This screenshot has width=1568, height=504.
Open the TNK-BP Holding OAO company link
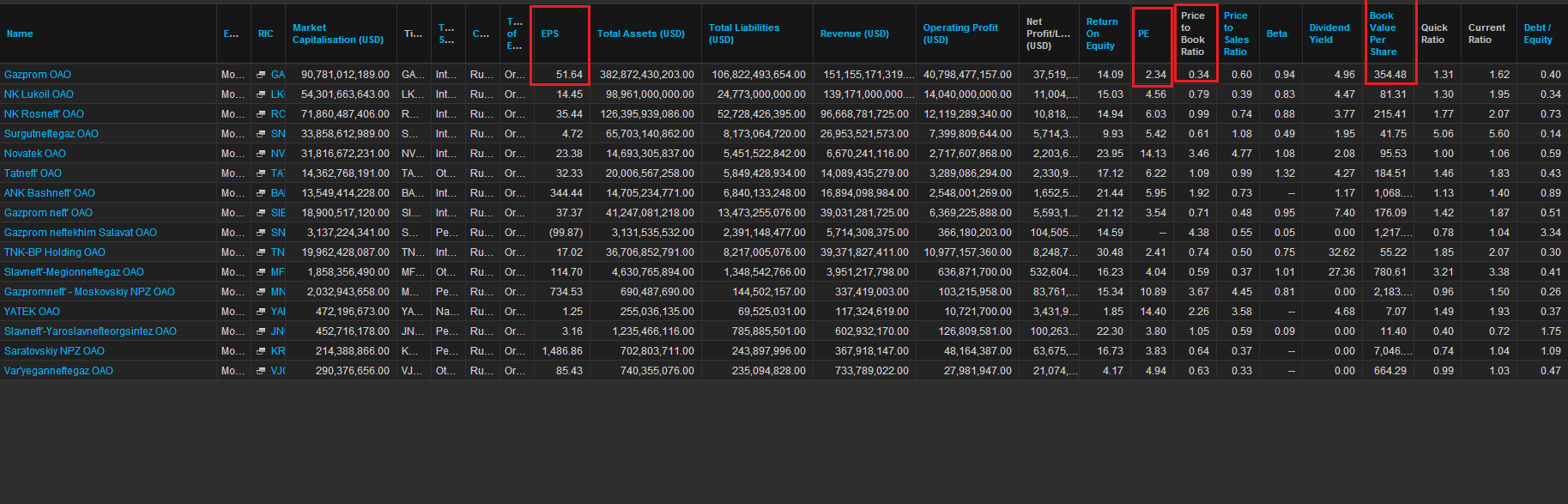[x=55, y=252]
